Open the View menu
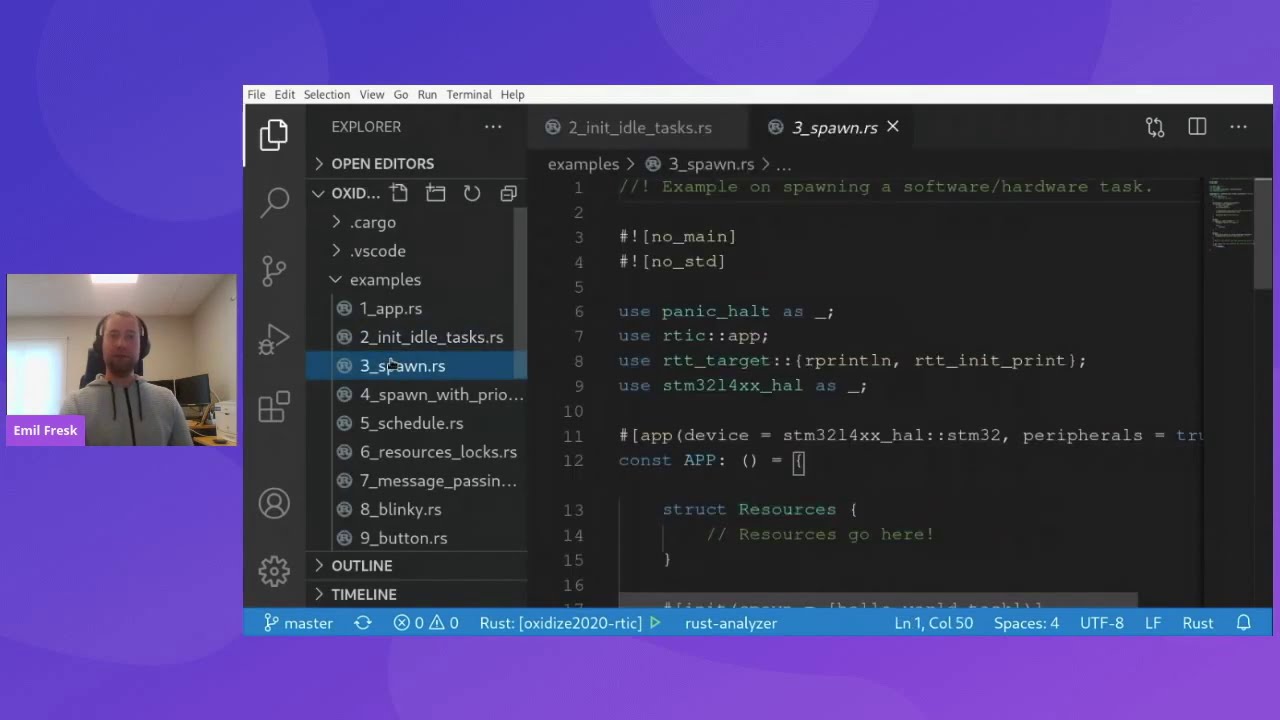 pyautogui.click(x=372, y=95)
